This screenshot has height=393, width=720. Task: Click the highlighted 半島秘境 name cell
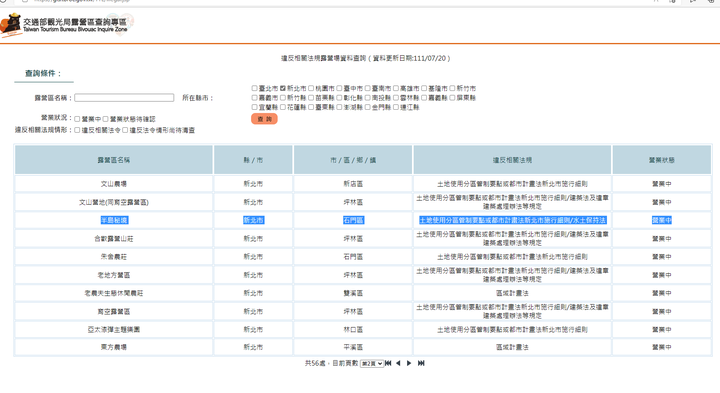tap(114, 220)
